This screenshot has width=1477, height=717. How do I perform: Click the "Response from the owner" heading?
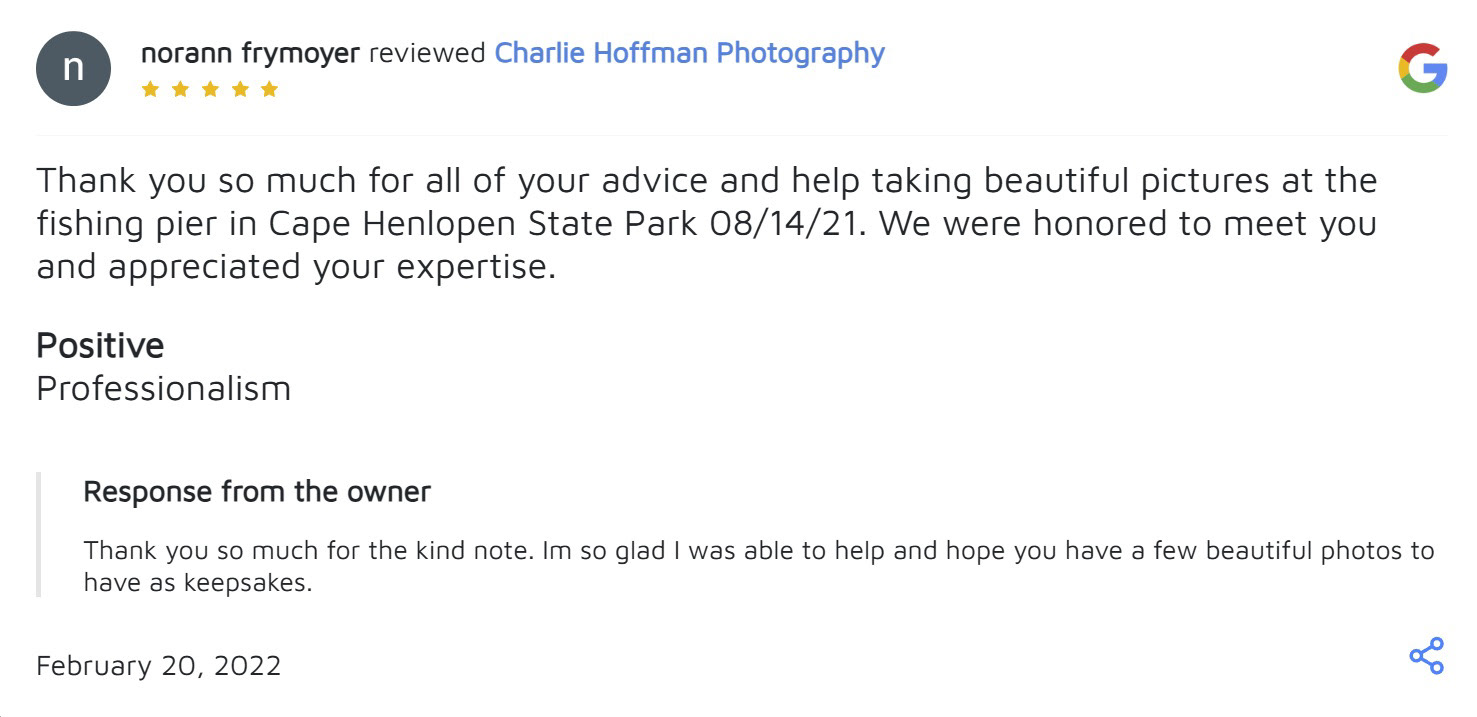pos(257,492)
